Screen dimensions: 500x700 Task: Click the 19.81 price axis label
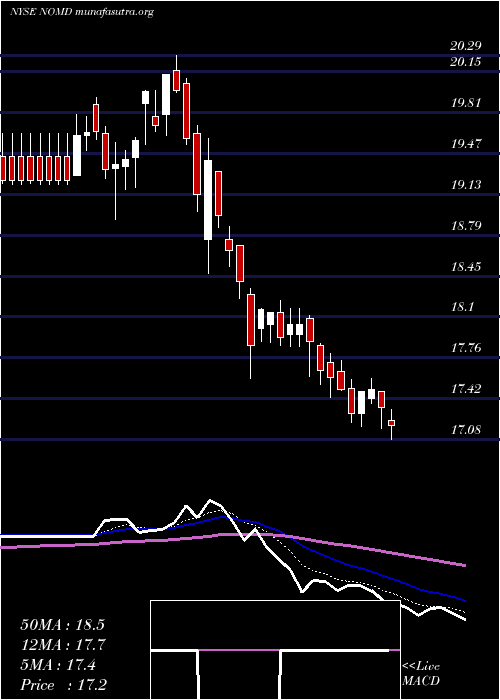(466, 103)
